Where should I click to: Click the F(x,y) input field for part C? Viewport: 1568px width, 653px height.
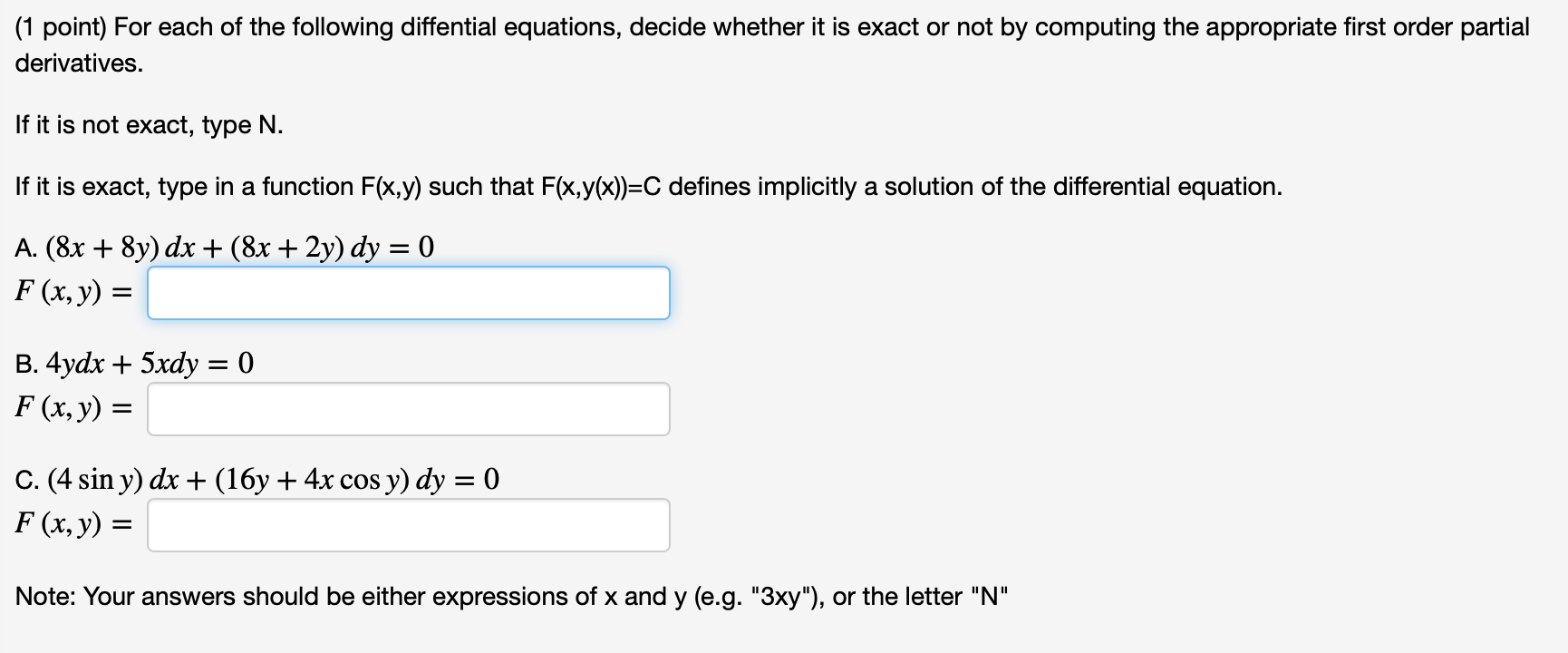pos(407,524)
